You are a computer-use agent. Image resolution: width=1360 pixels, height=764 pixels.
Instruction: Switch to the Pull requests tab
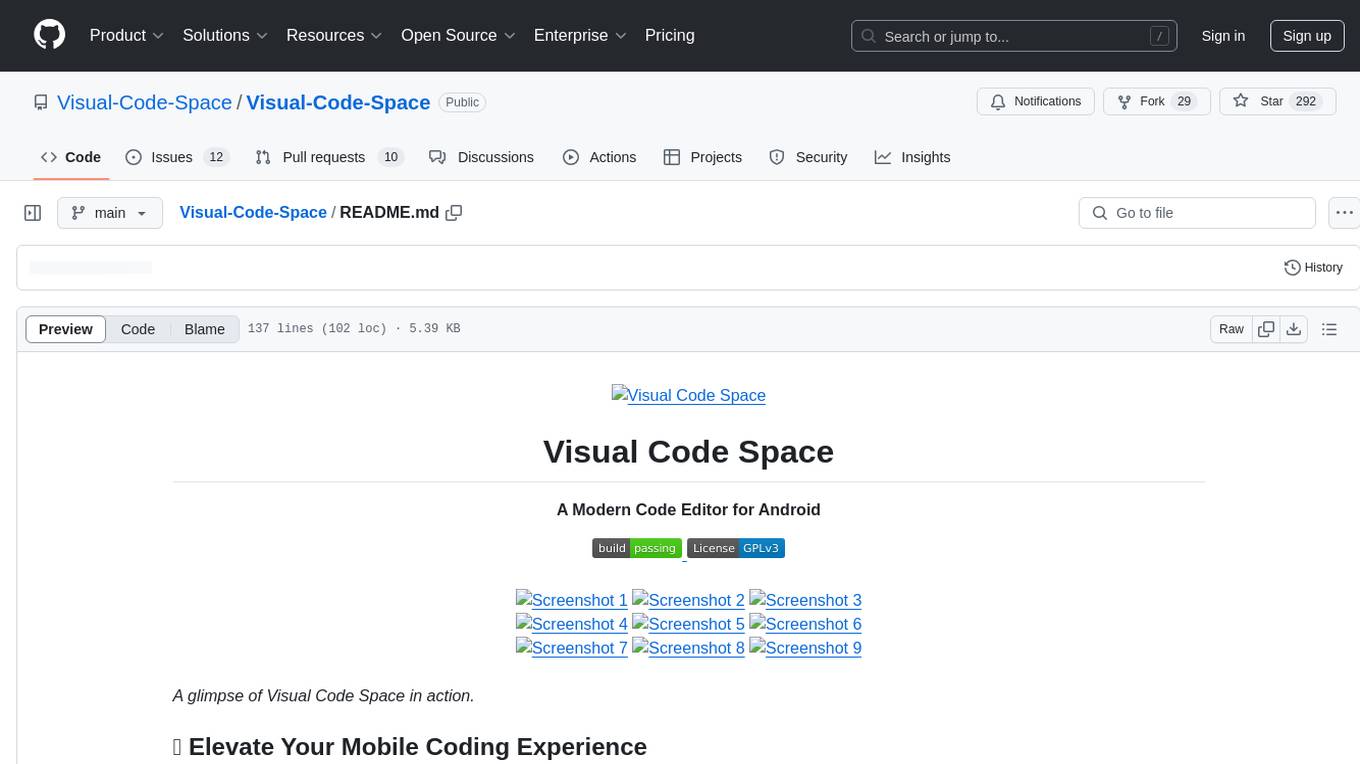[328, 157]
